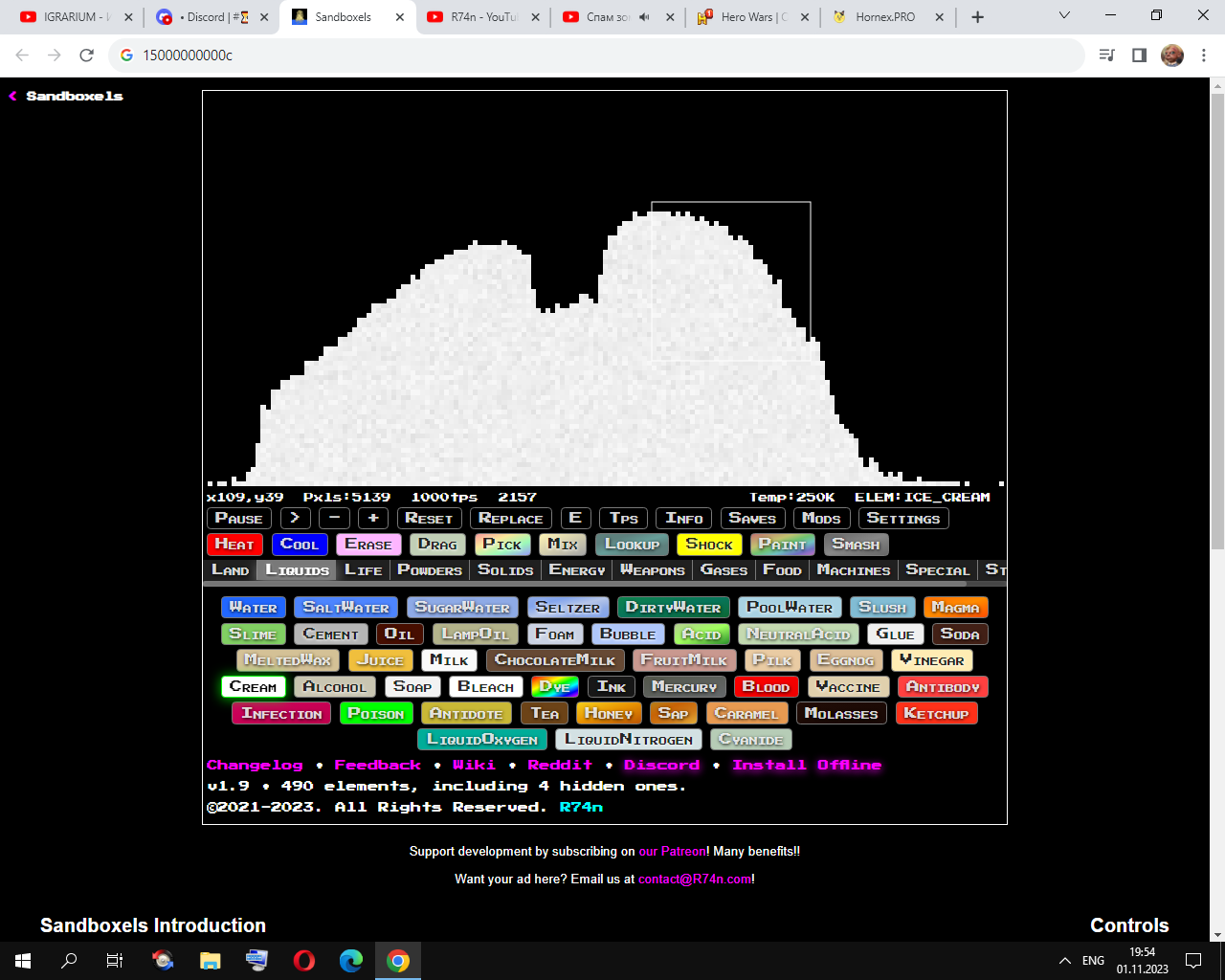The image size is (1225, 980).
Task: Pause the simulation
Action: pyautogui.click(x=239, y=519)
